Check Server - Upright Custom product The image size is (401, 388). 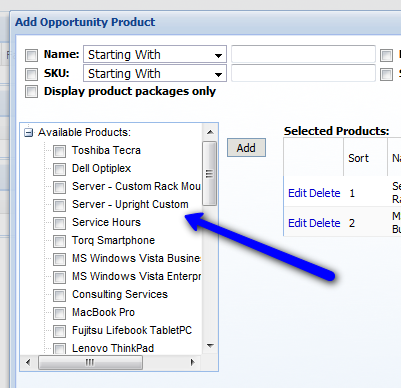(x=59, y=205)
